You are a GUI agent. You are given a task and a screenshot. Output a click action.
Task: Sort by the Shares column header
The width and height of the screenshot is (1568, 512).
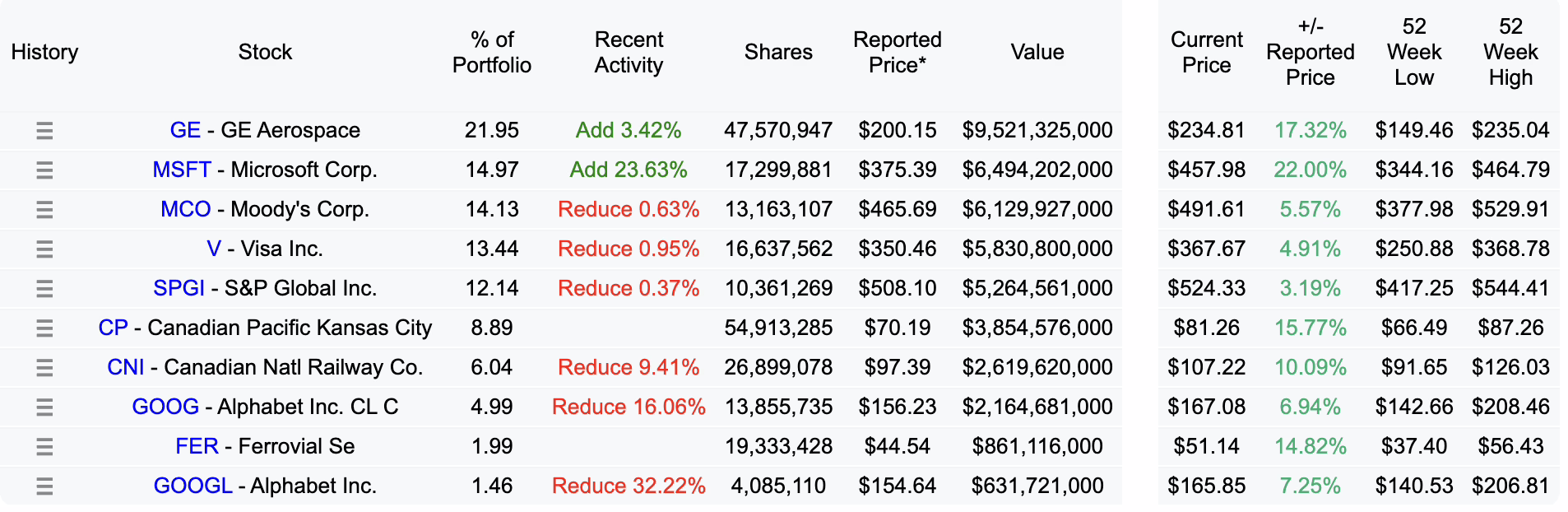point(778,52)
